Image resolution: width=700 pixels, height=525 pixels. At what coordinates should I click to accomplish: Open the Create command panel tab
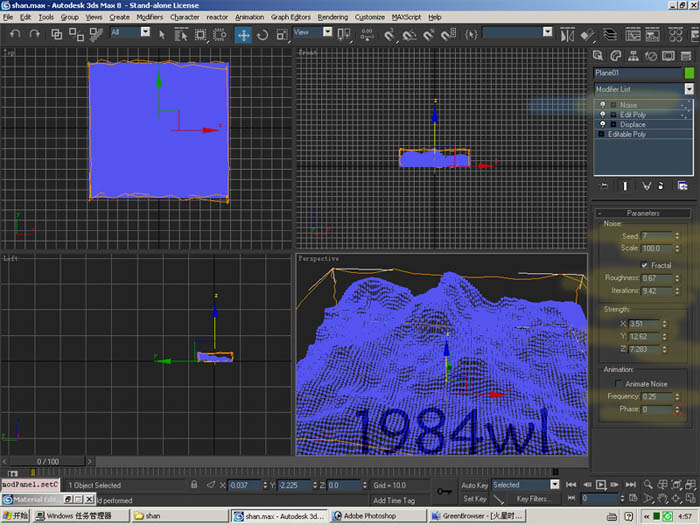(x=598, y=56)
